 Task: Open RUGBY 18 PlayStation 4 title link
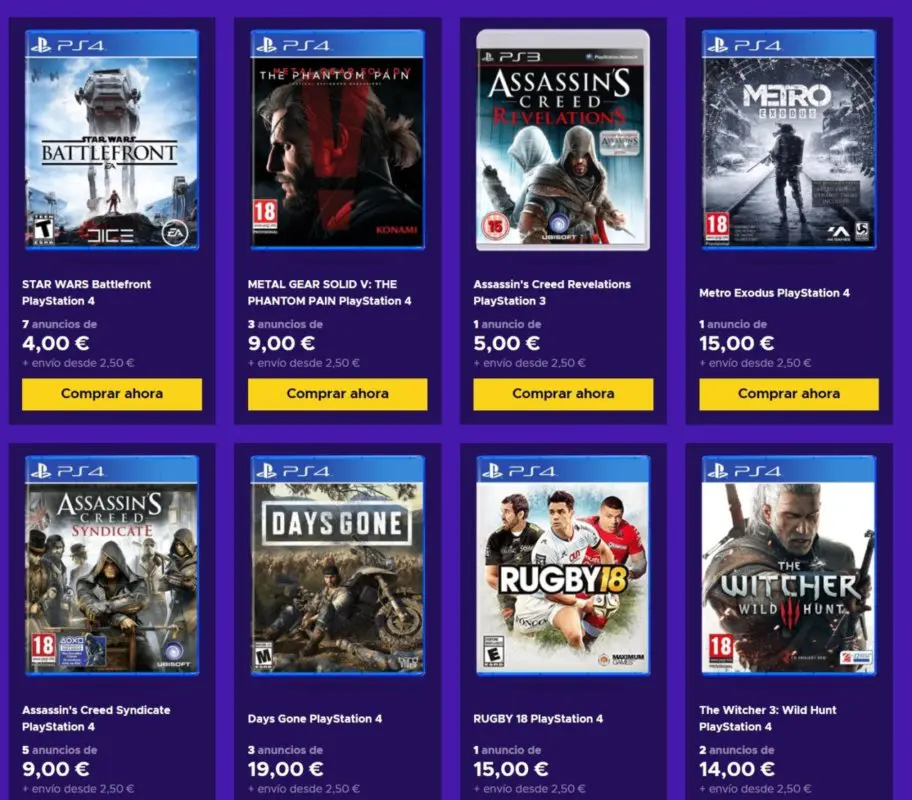[x=538, y=719]
